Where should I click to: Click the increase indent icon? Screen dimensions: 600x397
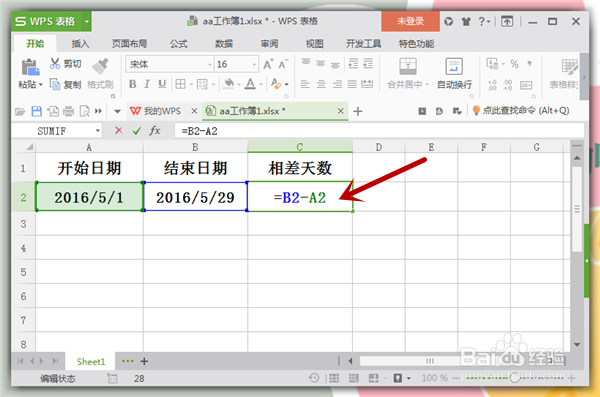point(368,63)
